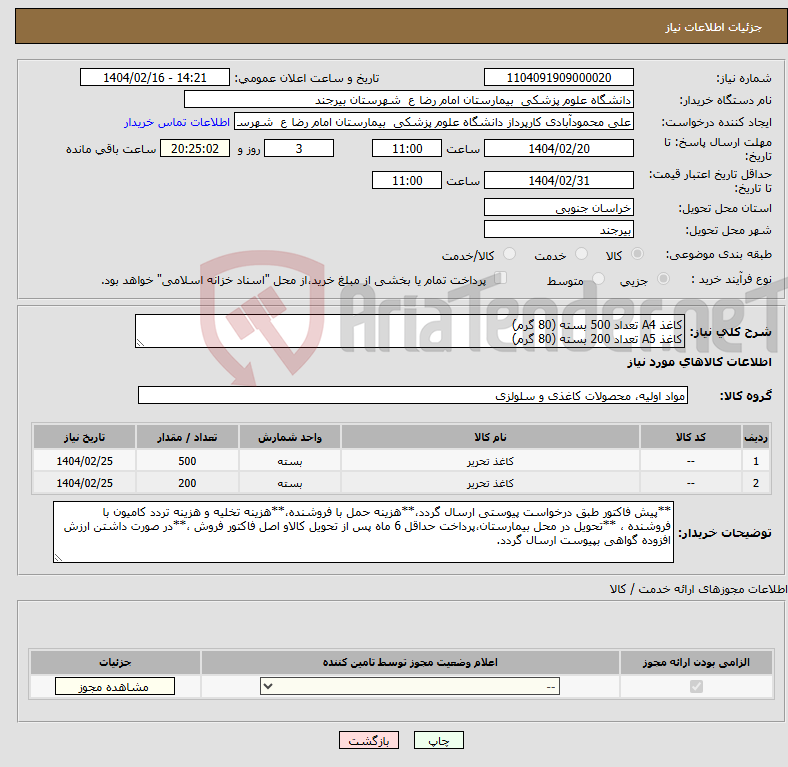The image size is (788, 767).
Task: Toggle the الزامی بودن ارائه مجوز checkbox
Action: point(696,687)
